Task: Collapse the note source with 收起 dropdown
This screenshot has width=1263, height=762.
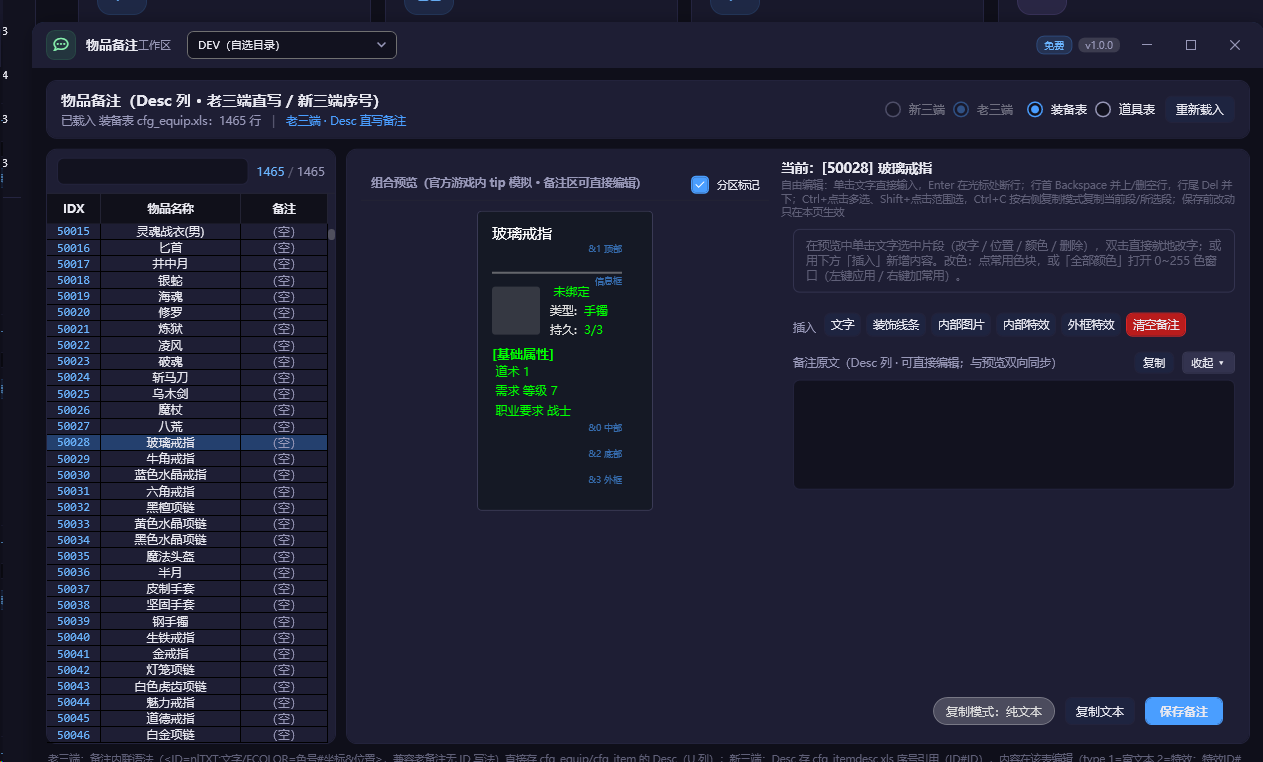Action: [1208, 363]
